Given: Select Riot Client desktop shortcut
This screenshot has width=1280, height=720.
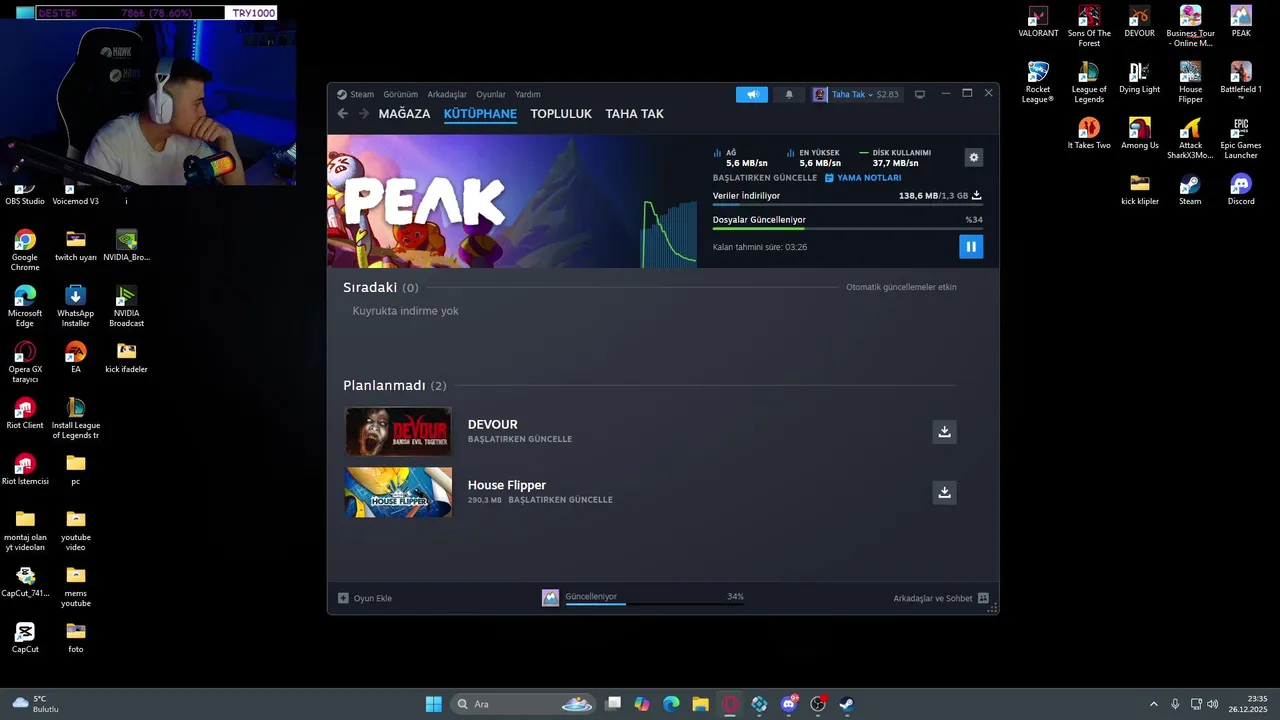Looking at the screenshot, I should pyautogui.click(x=25, y=414).
